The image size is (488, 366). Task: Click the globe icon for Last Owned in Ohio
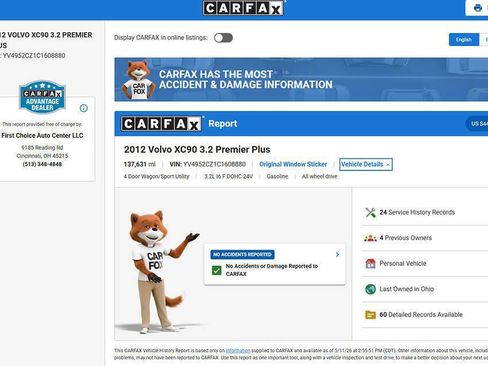click(370, 289)
